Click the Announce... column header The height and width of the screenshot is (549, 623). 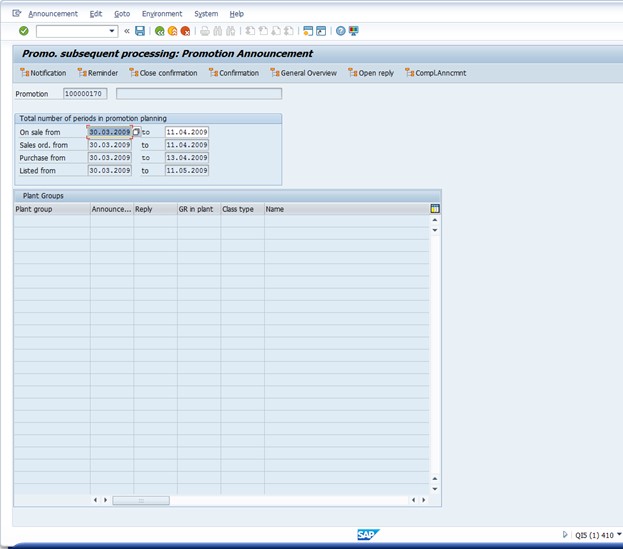(x=112, y=209)
